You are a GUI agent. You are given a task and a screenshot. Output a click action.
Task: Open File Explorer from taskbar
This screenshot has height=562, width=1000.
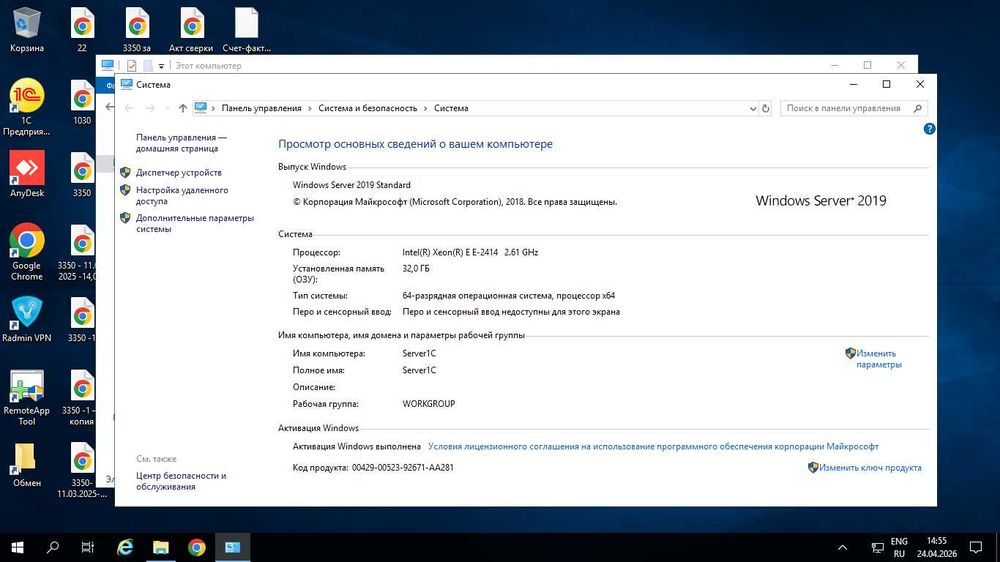[x=161, y=547]
